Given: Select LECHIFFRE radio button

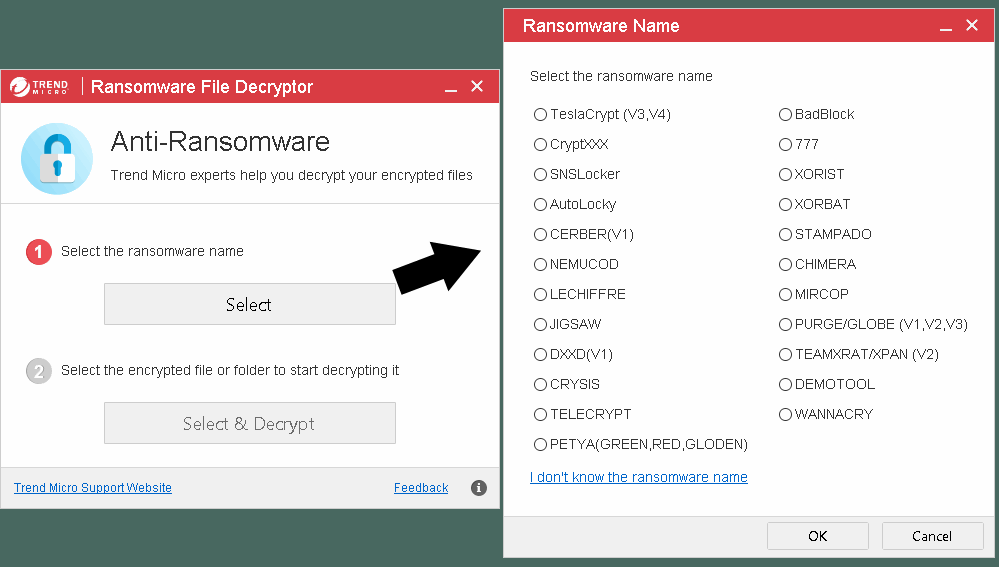Looking at the screenshot, I should click(x=540, y=294).
